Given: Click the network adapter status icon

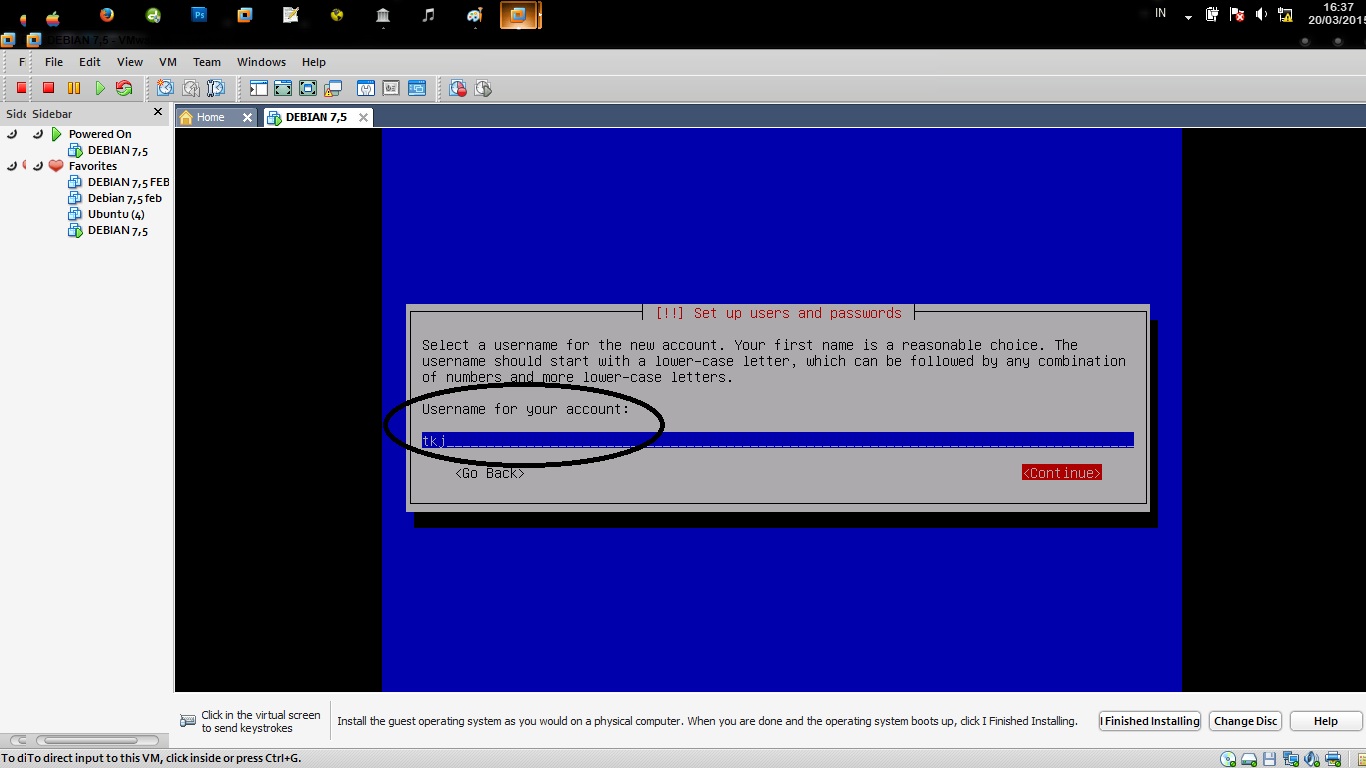Looking at the screenshot, I should (x=1290, y=758).
